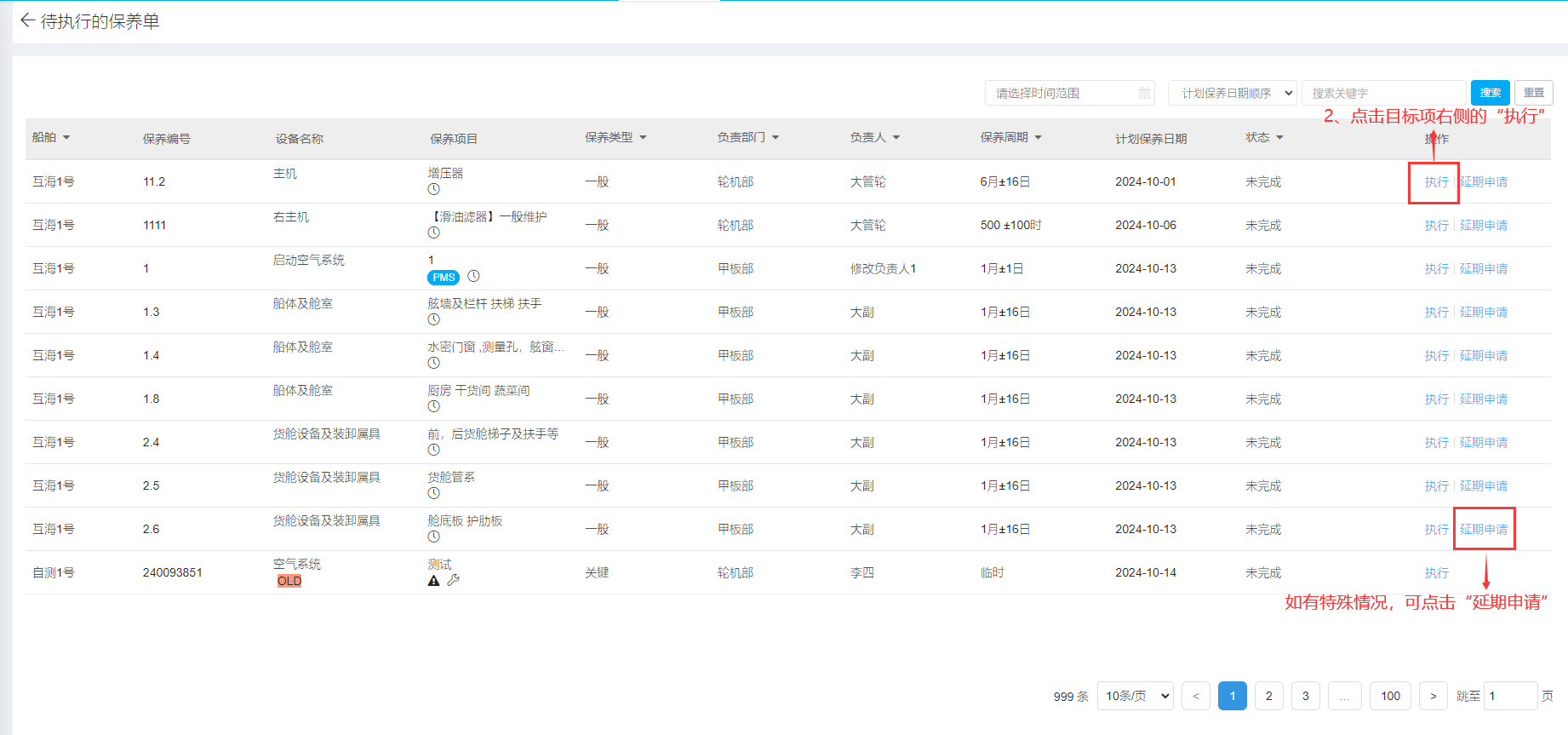Viewport: 1568px width, 735px height.
Task: Go to previous page arrow
Action: pos(1195,696)
